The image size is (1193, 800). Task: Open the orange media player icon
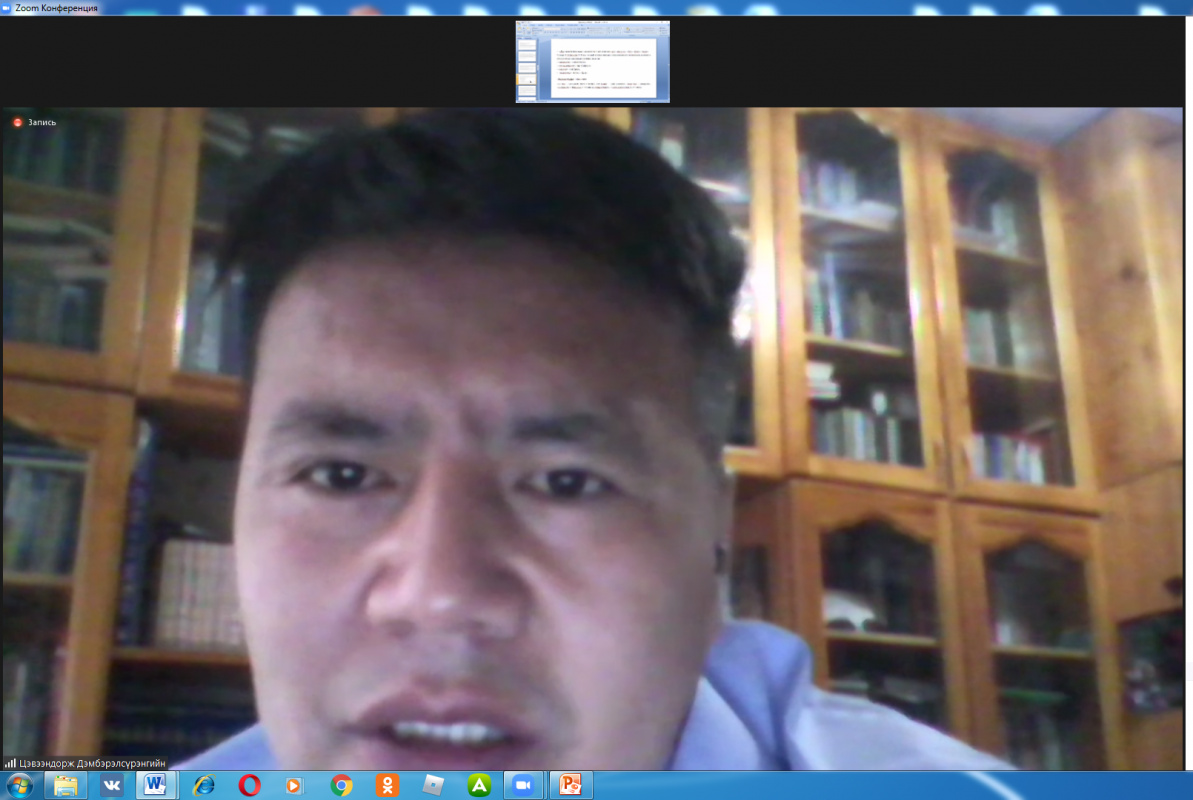pyautogui.click(x=295, y=786)
